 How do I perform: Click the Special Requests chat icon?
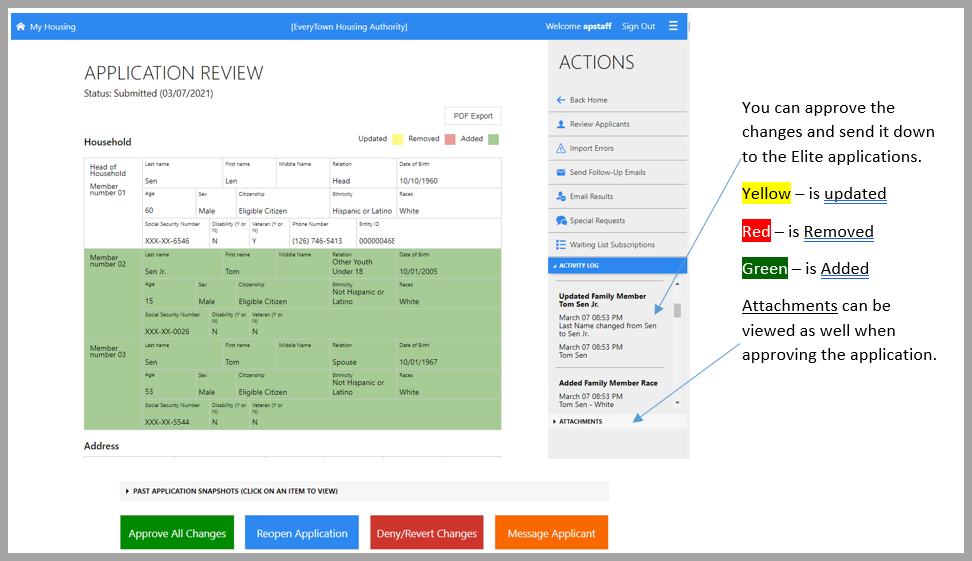[561, 221]
